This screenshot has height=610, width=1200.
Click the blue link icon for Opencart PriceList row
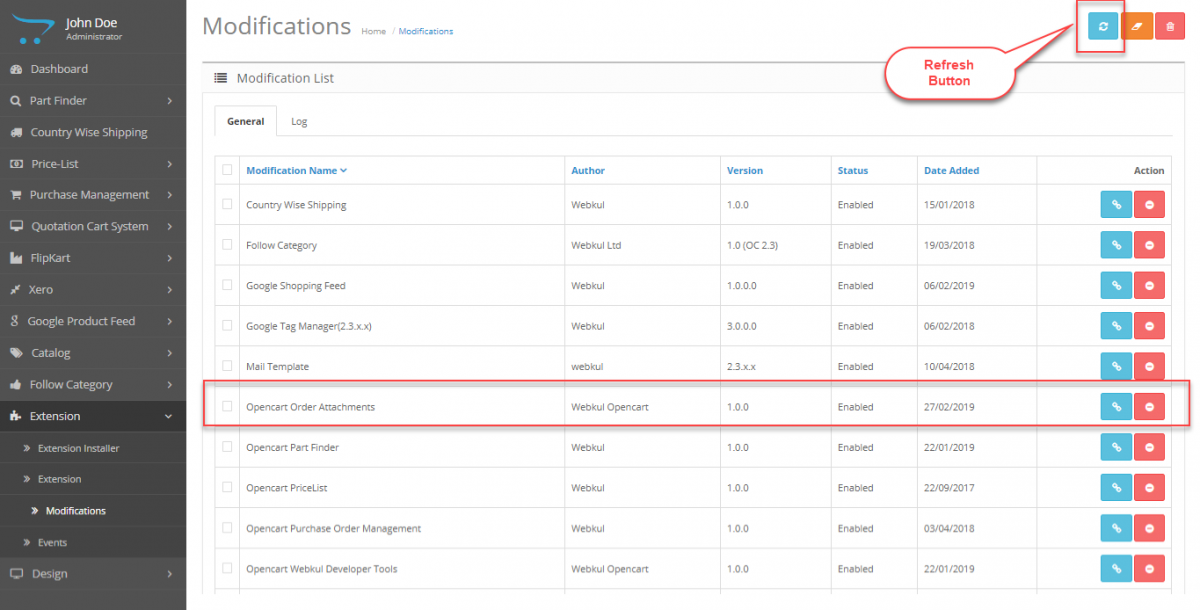pos(1116,487)
